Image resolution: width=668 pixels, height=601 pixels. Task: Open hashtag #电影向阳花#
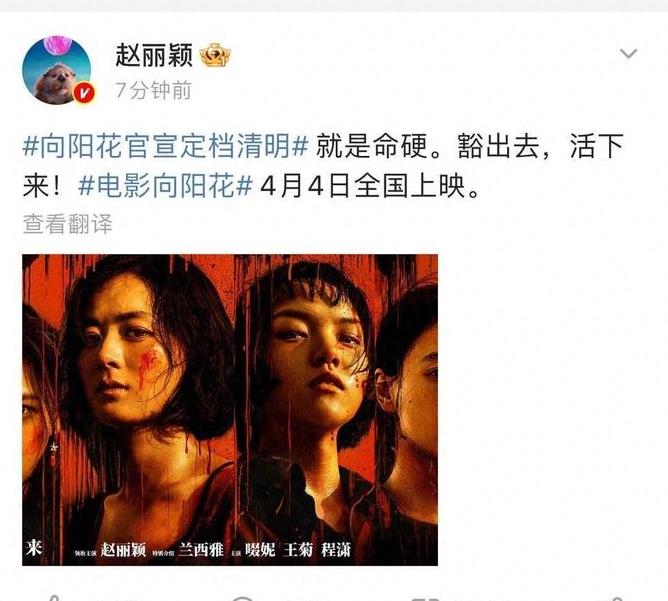coord(165,186)
